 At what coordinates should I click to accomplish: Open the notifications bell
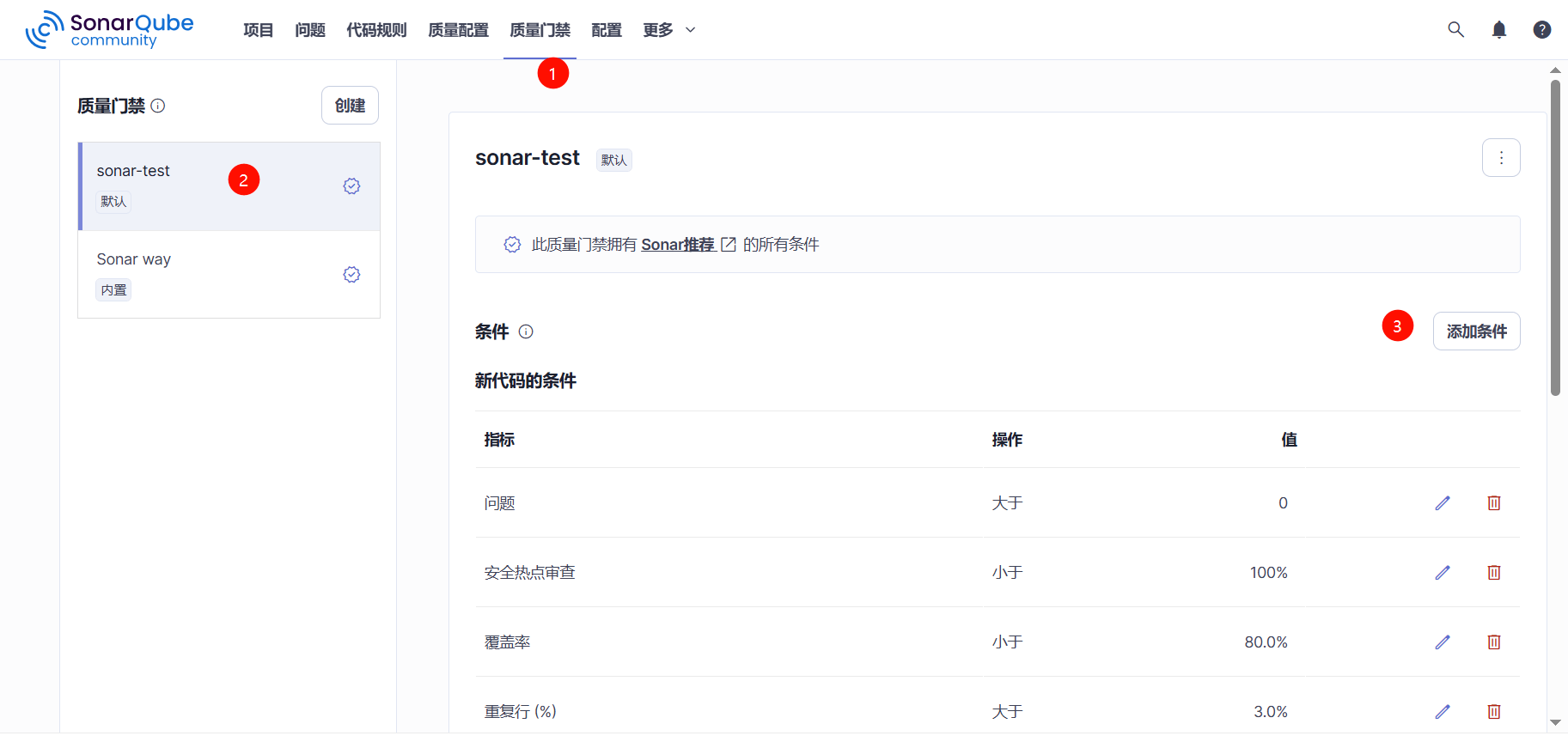pyautogui.click(x=1498, y=30)
